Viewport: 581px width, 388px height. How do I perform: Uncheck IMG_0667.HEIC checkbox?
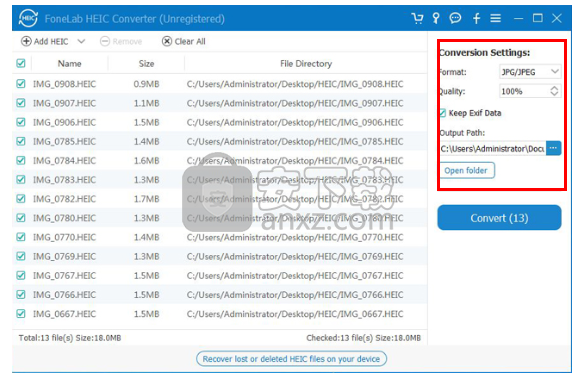[21, 314]
